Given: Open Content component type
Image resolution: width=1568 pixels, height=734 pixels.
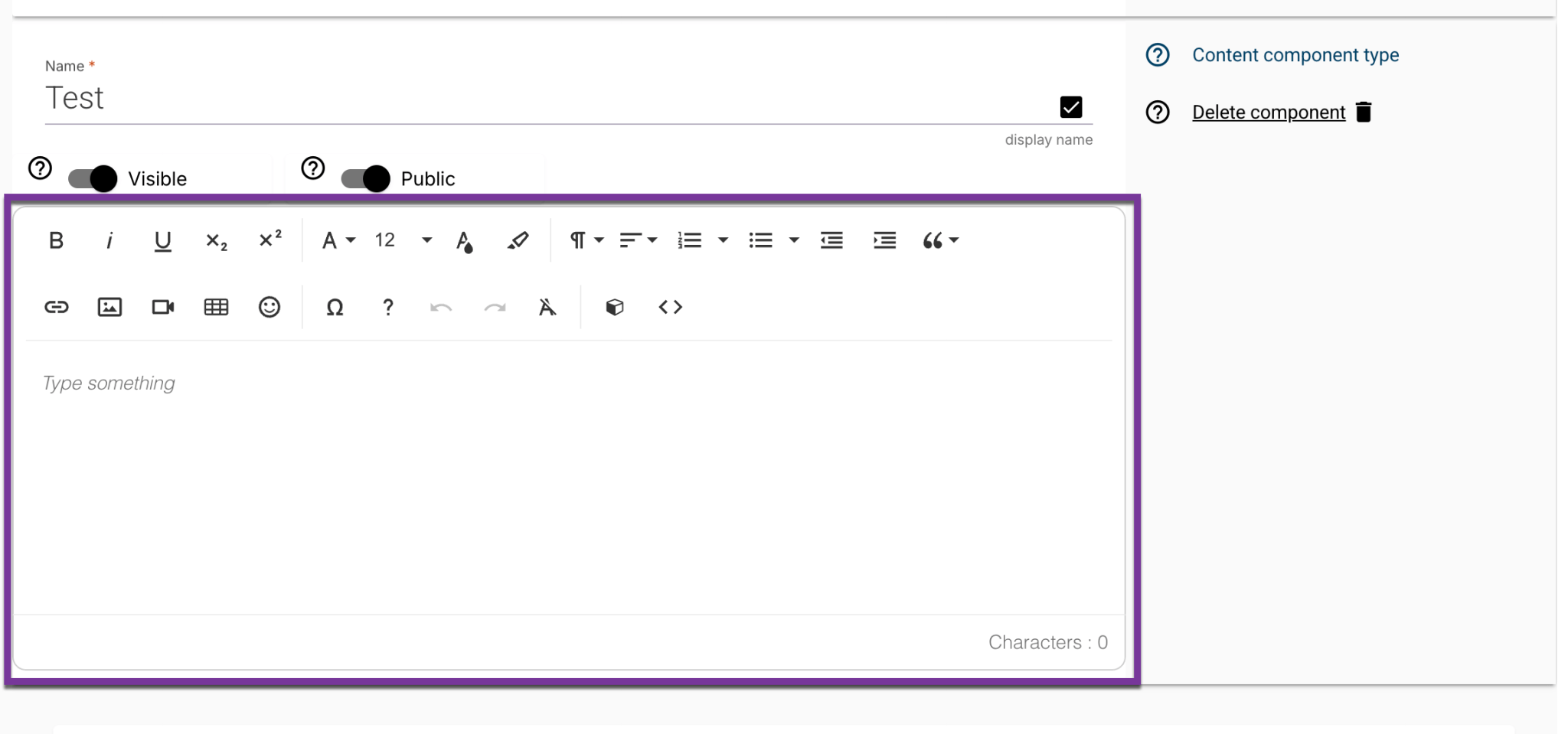Looking at the screenshot, I should pos(1295,54).
